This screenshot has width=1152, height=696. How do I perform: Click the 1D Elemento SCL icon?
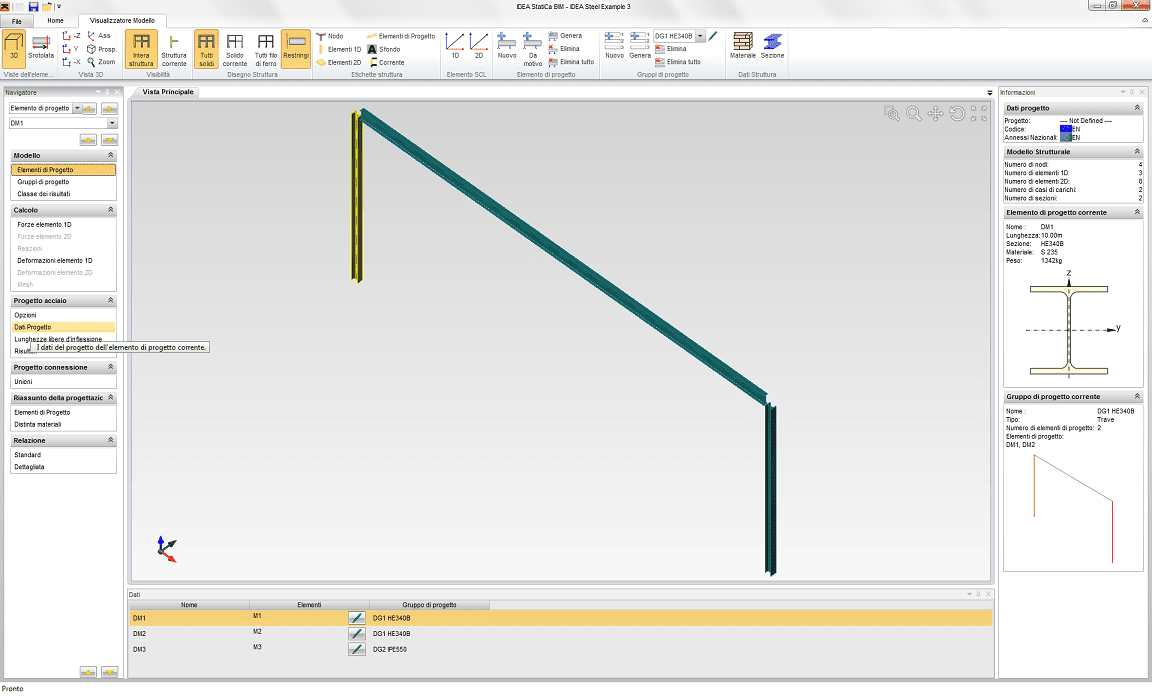point(455,46)
